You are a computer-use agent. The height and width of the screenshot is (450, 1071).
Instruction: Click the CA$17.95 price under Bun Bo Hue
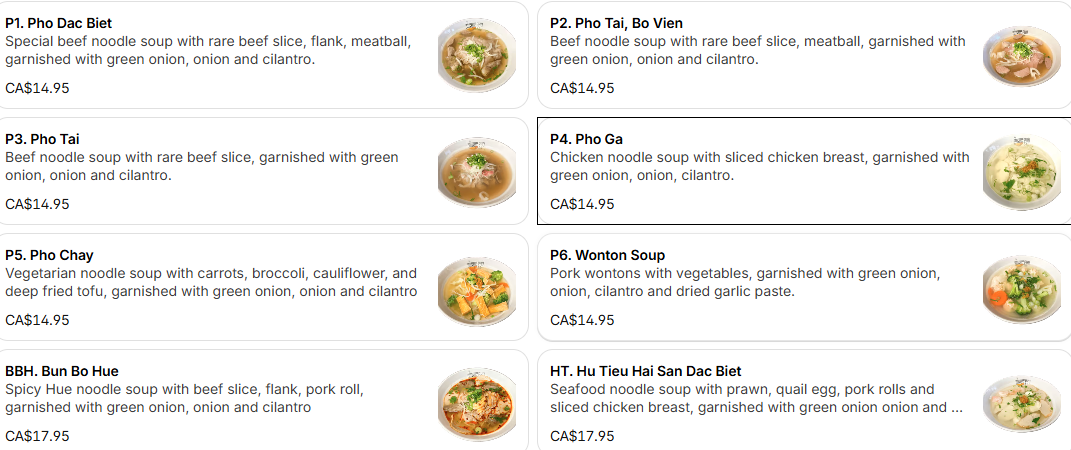tap(37, 436)
